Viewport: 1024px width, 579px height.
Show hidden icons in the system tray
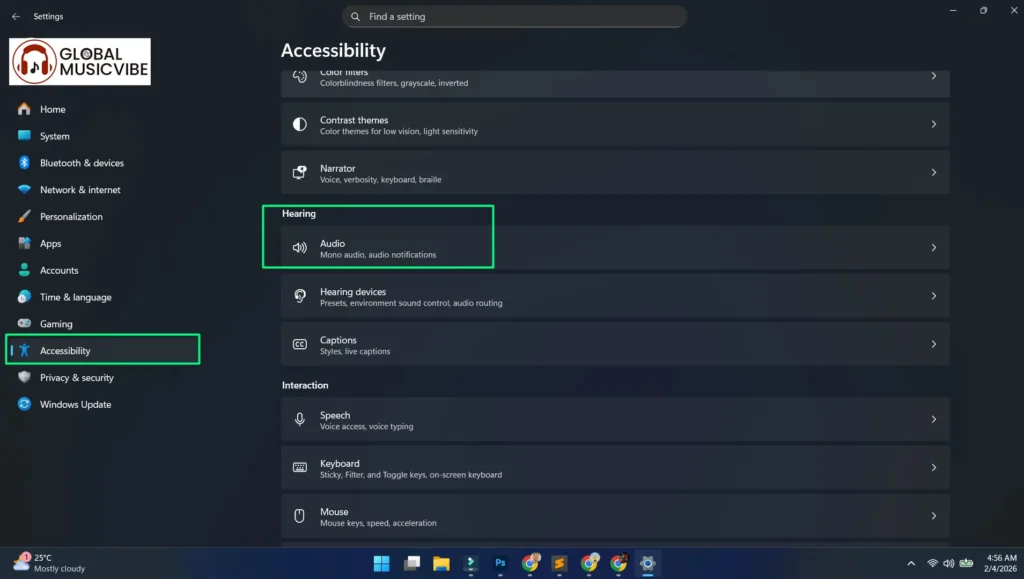point(911,563)
